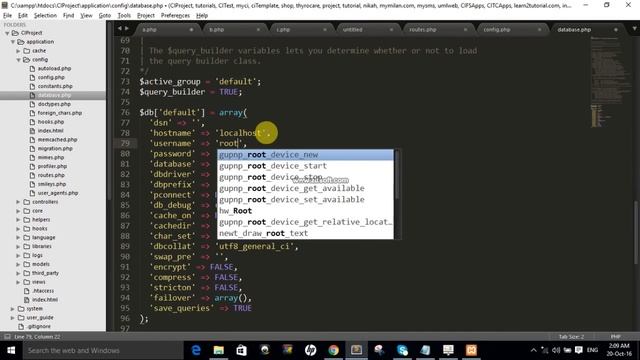The width and height of the screenshot is (640, 360).
Task: Expand the models folder
Action: tap(18, 264)
